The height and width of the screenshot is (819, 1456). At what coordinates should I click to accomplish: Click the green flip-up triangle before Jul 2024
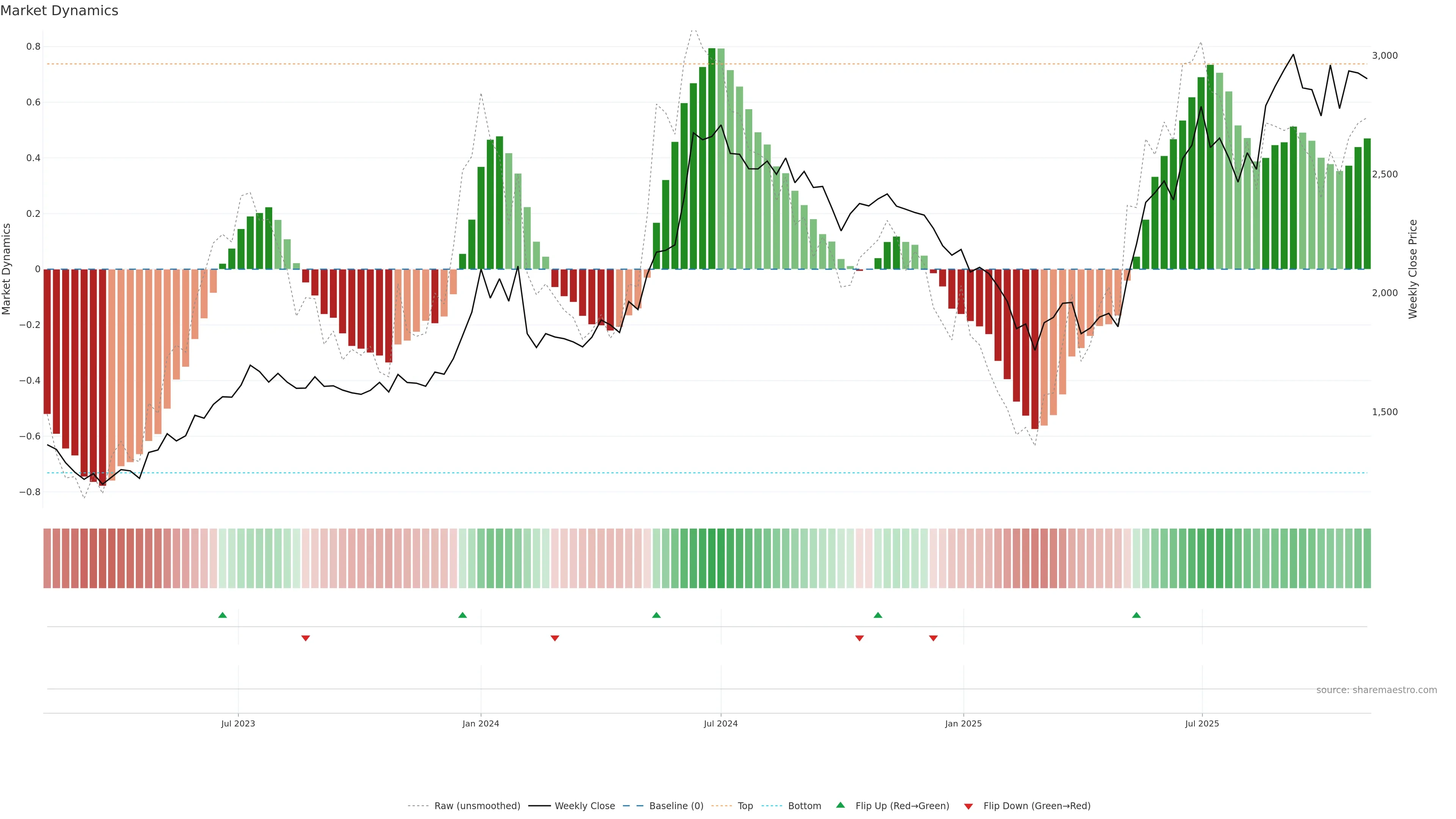tap(656, 615)
